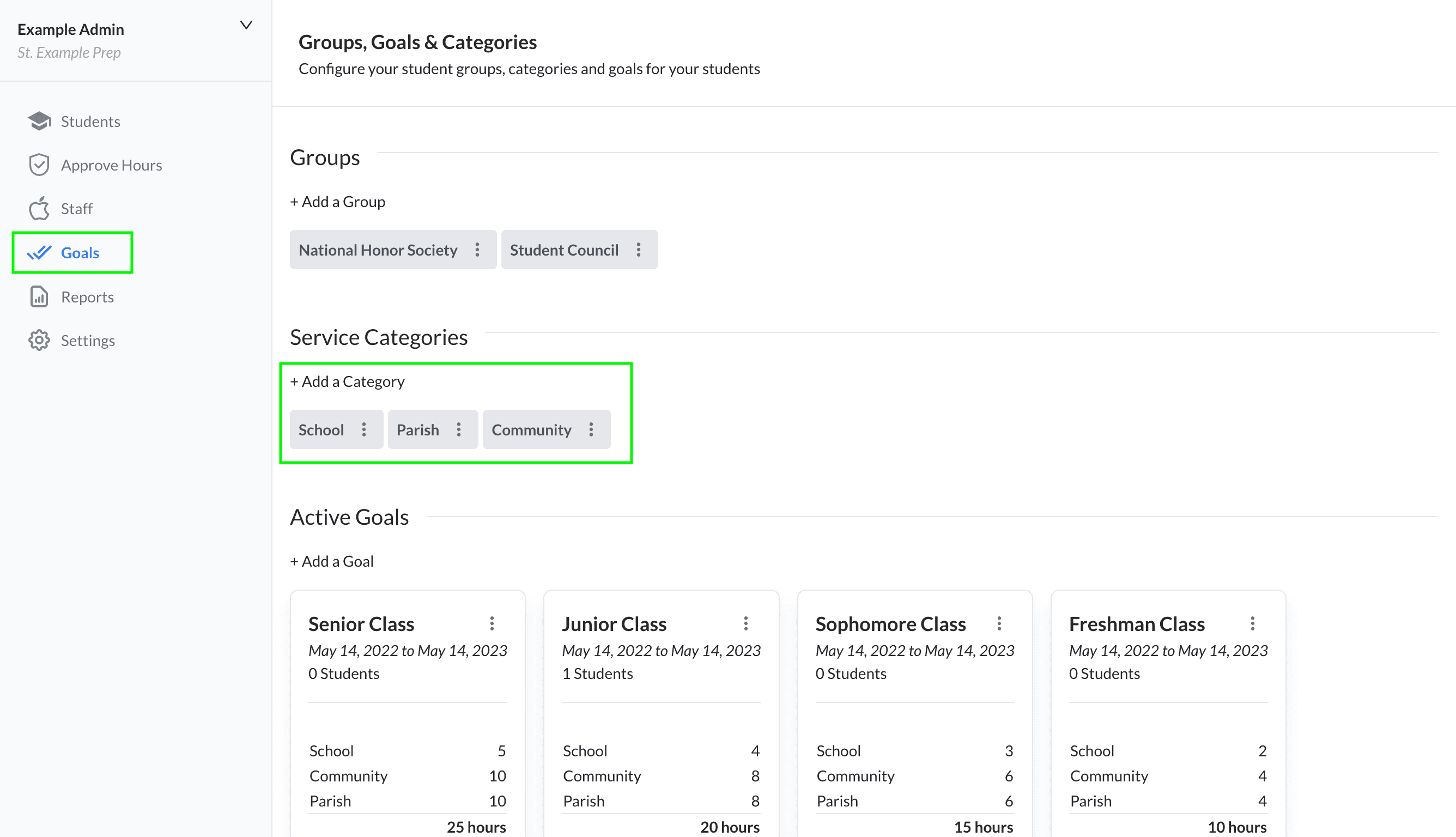Open the Reports page

87,296
